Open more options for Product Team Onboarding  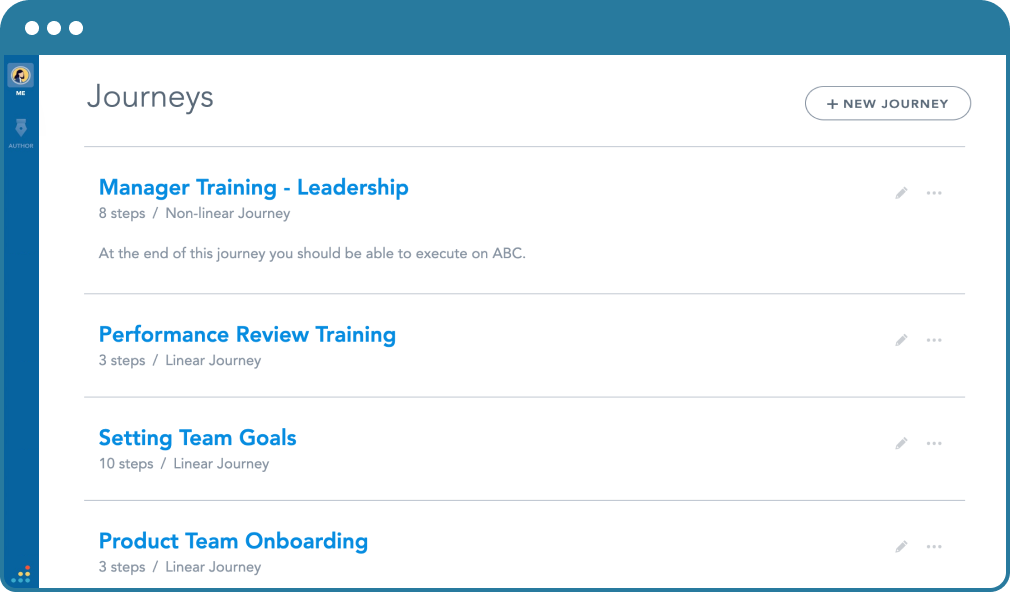pyautogui.click(x=934, y=546)
